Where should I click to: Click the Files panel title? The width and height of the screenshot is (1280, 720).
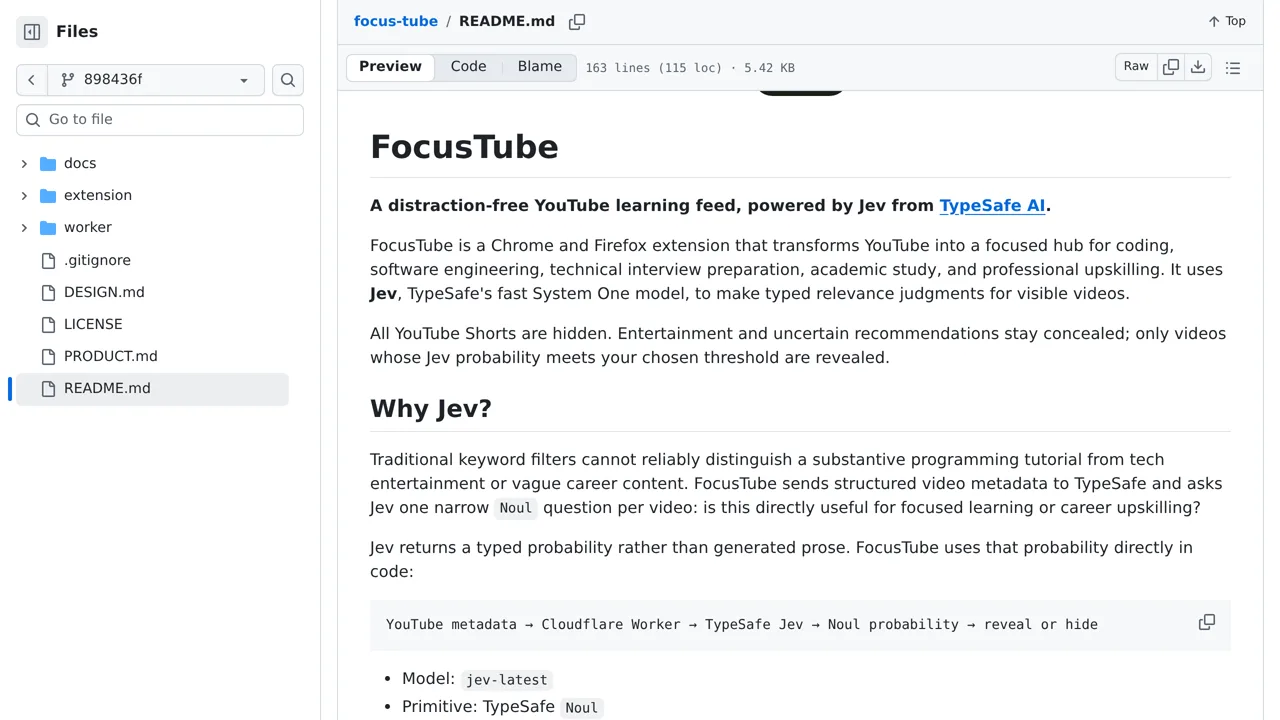point(77,32)
